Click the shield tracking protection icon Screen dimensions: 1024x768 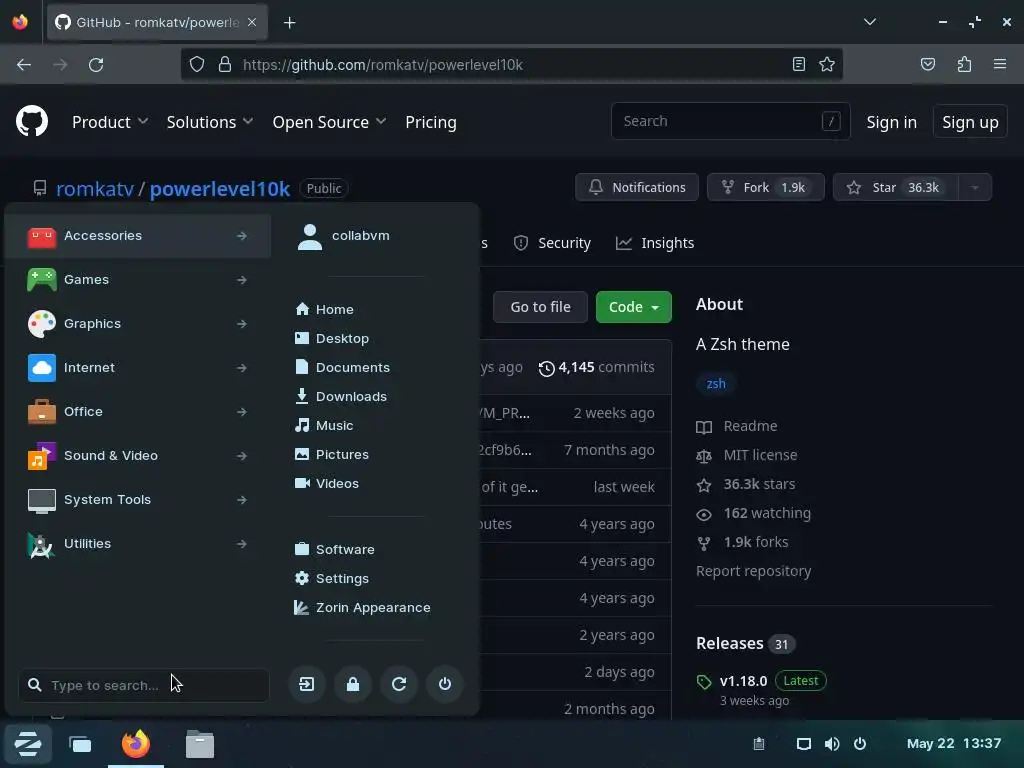(x=197, y=64)
